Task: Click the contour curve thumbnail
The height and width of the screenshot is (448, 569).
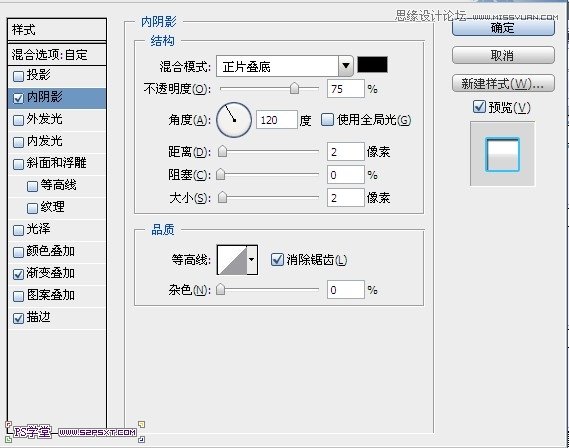Action: [232, 260]
